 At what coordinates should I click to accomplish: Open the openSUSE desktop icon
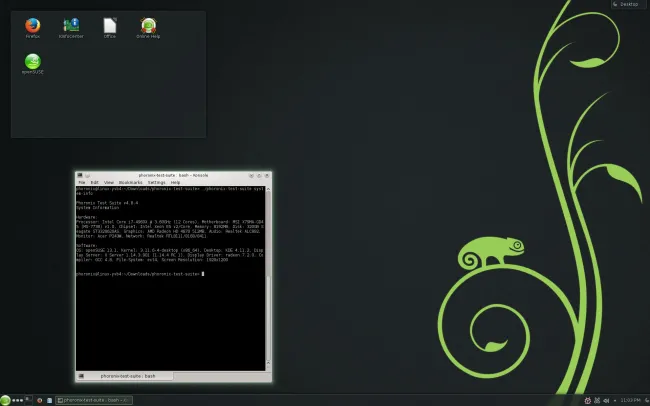(x=32, y=64)
